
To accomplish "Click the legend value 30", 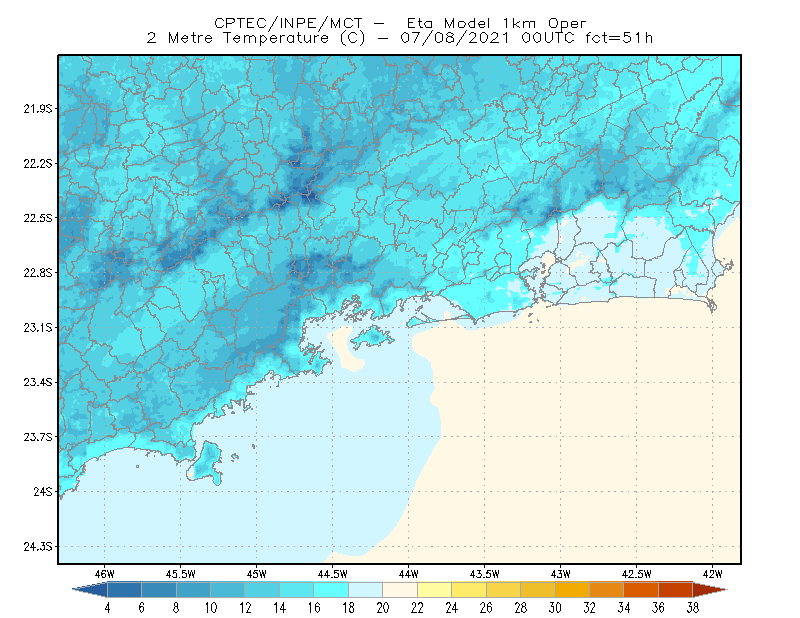I will 555,608.
